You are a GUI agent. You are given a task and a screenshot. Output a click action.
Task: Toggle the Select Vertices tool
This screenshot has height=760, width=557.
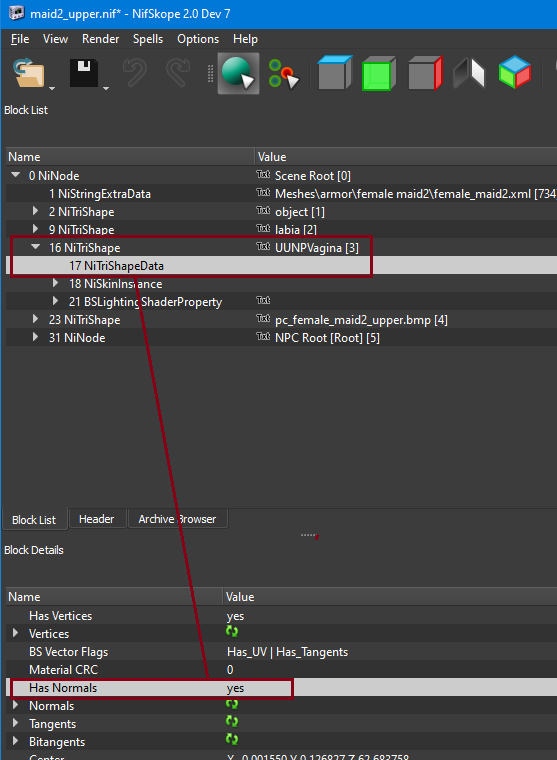284,74
